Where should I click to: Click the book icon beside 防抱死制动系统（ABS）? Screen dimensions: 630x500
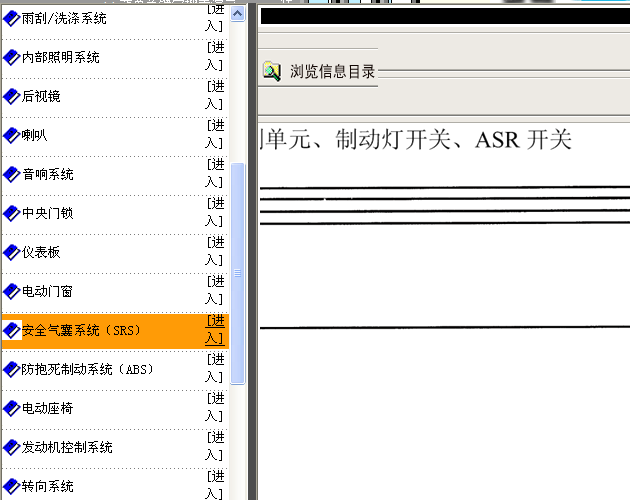[11, 369]
